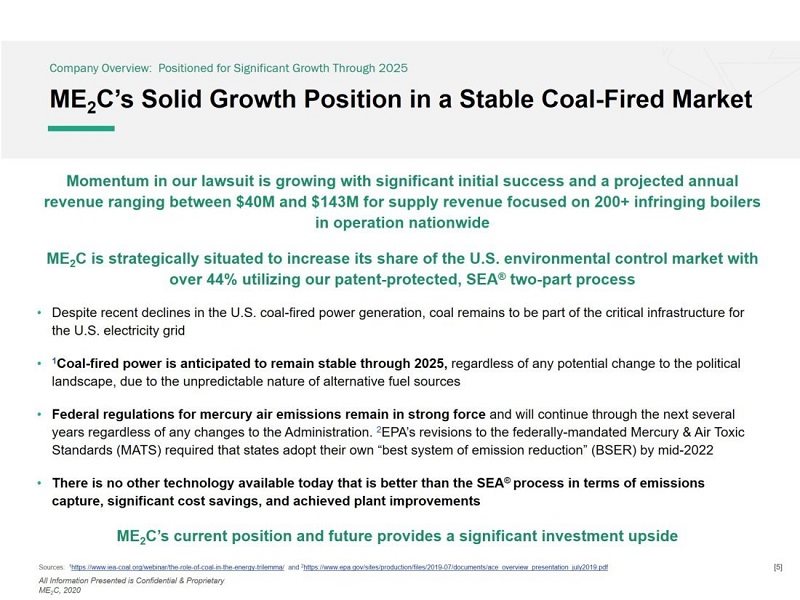Select the 'Despite recent declines' bullet text
The height and width of the screenshot is (600, 800).
(397, 321)
